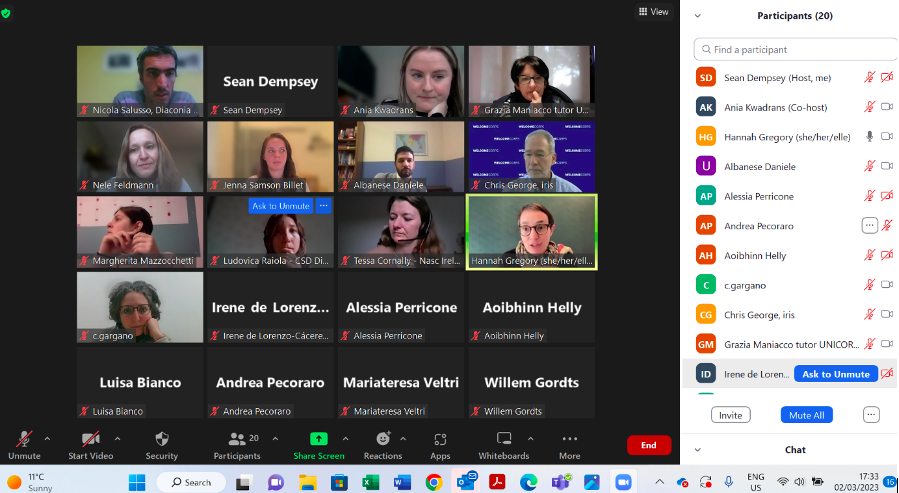The image size is (899, 493).
Task: Toggle Start Video camera button
Action: coord(90,439)
